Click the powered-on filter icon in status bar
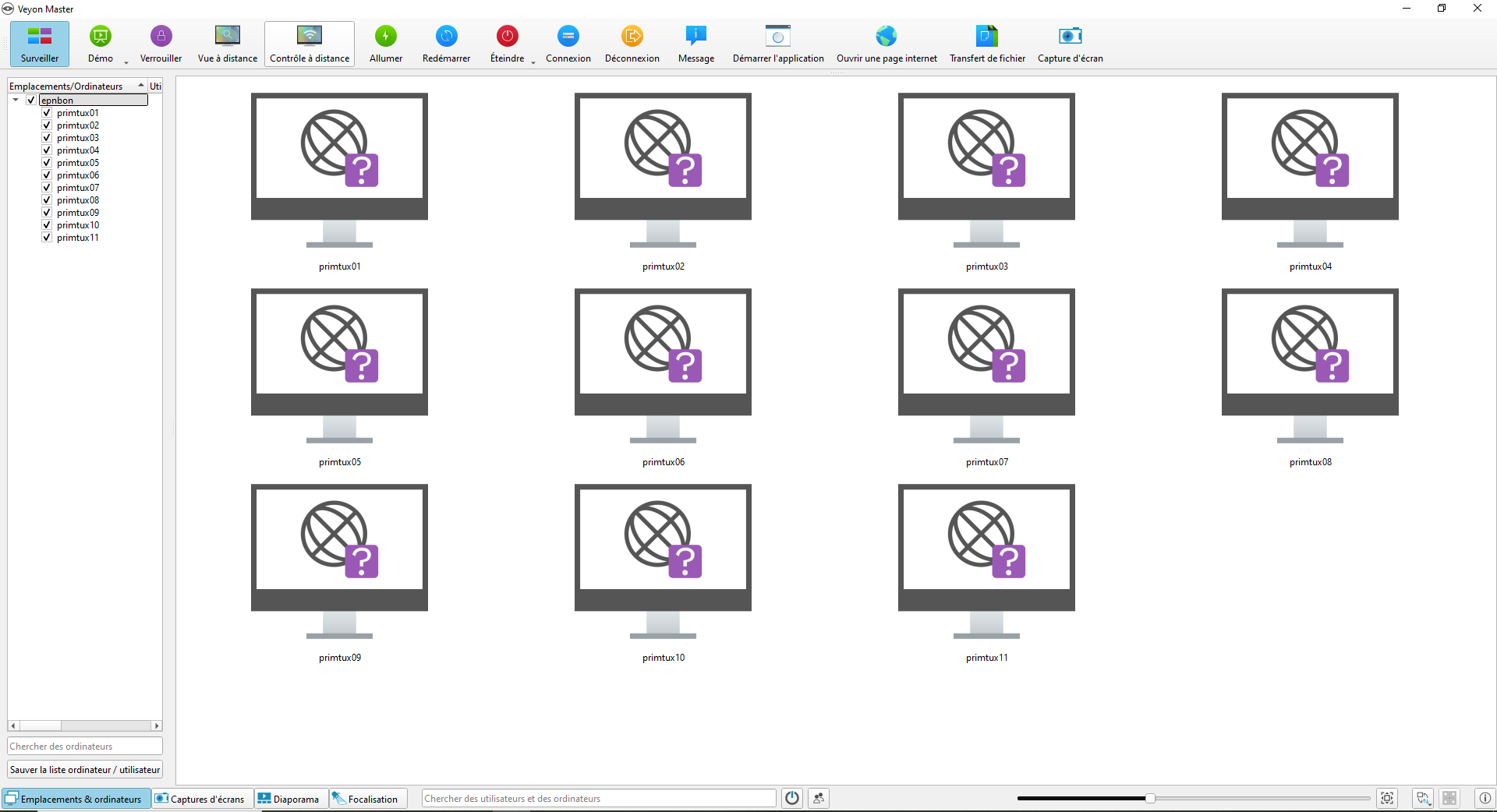Viewport: 1497px width, 812px height. click(792, 798)
